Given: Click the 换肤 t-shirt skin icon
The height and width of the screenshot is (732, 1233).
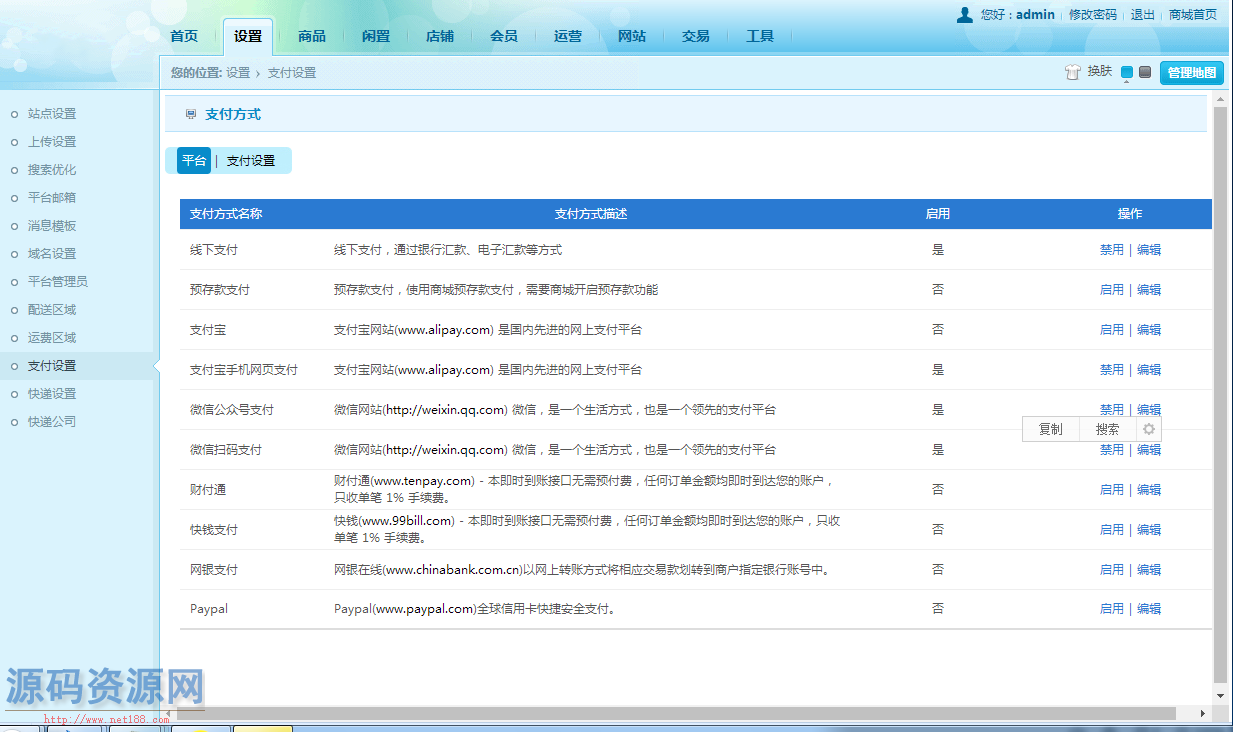Looking at the screenshot, I should click(x=1073, y=72).
